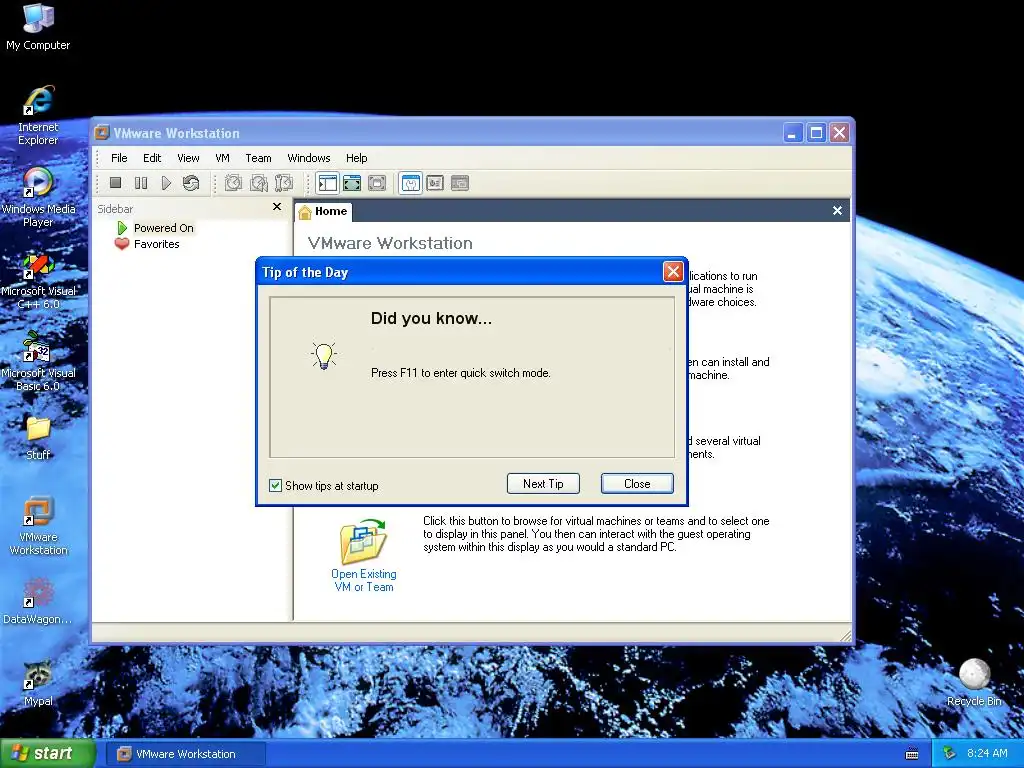Select Powered On in the sidebar
The image size is (1024, 768).
(163, 228)
